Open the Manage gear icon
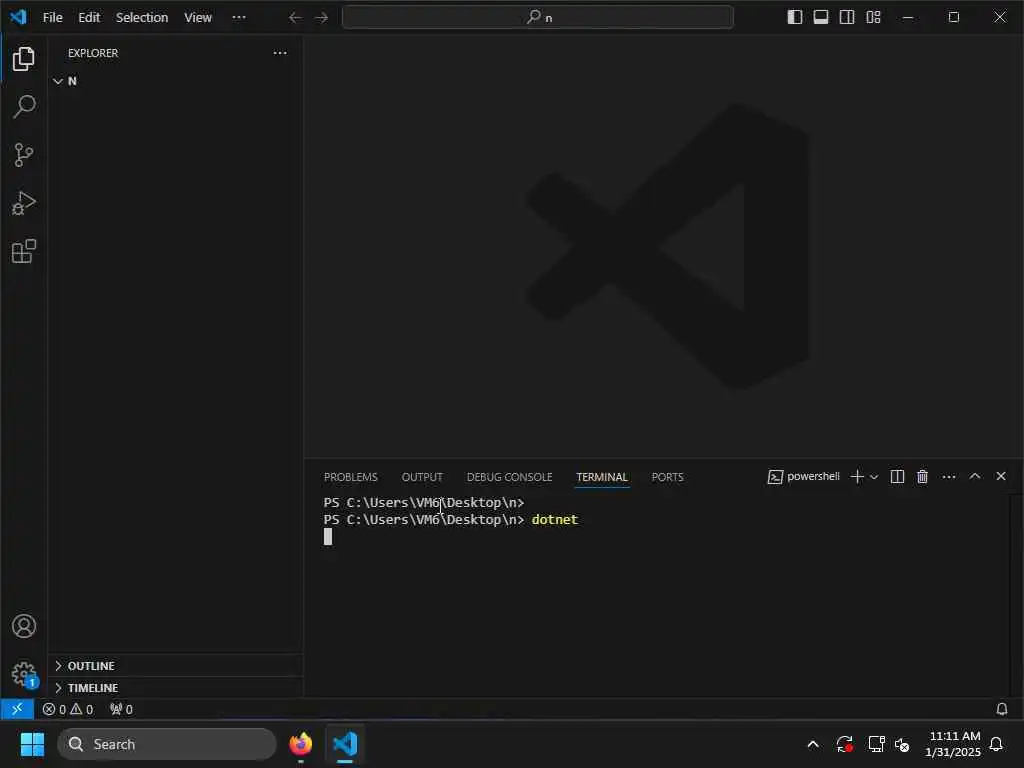This screenshot has height=768, width=1024. pos(24,674)
